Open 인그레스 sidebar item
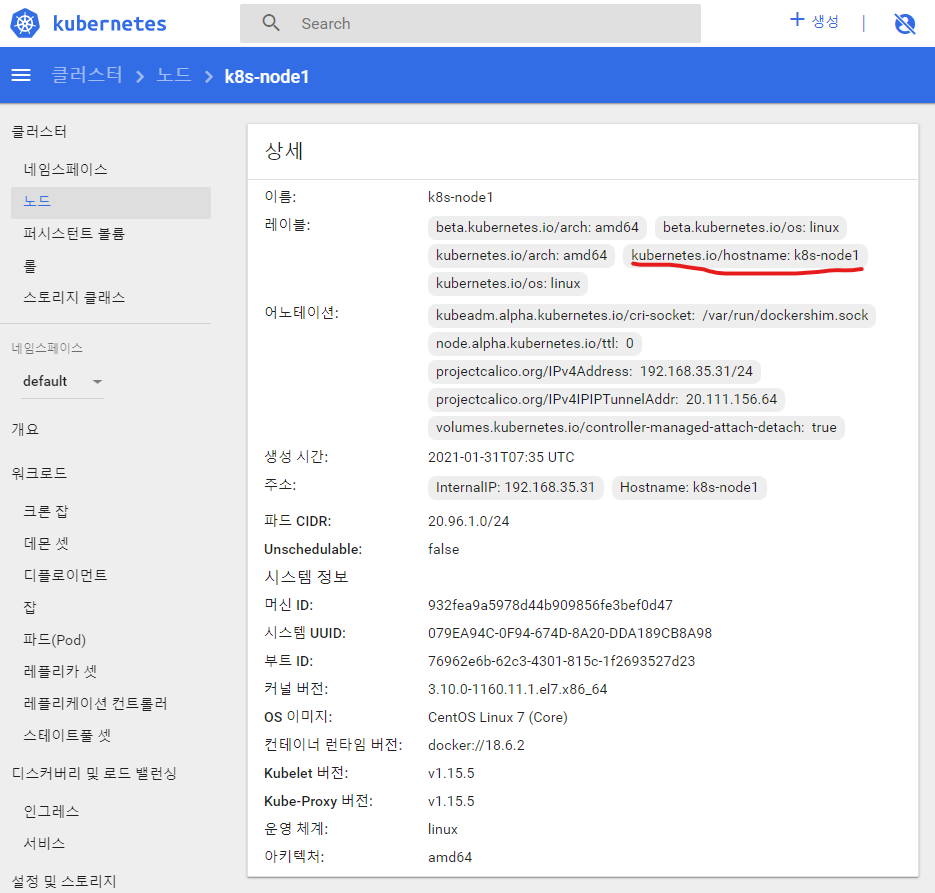Viewport: 935px width, 893px height. coord(51,811)
